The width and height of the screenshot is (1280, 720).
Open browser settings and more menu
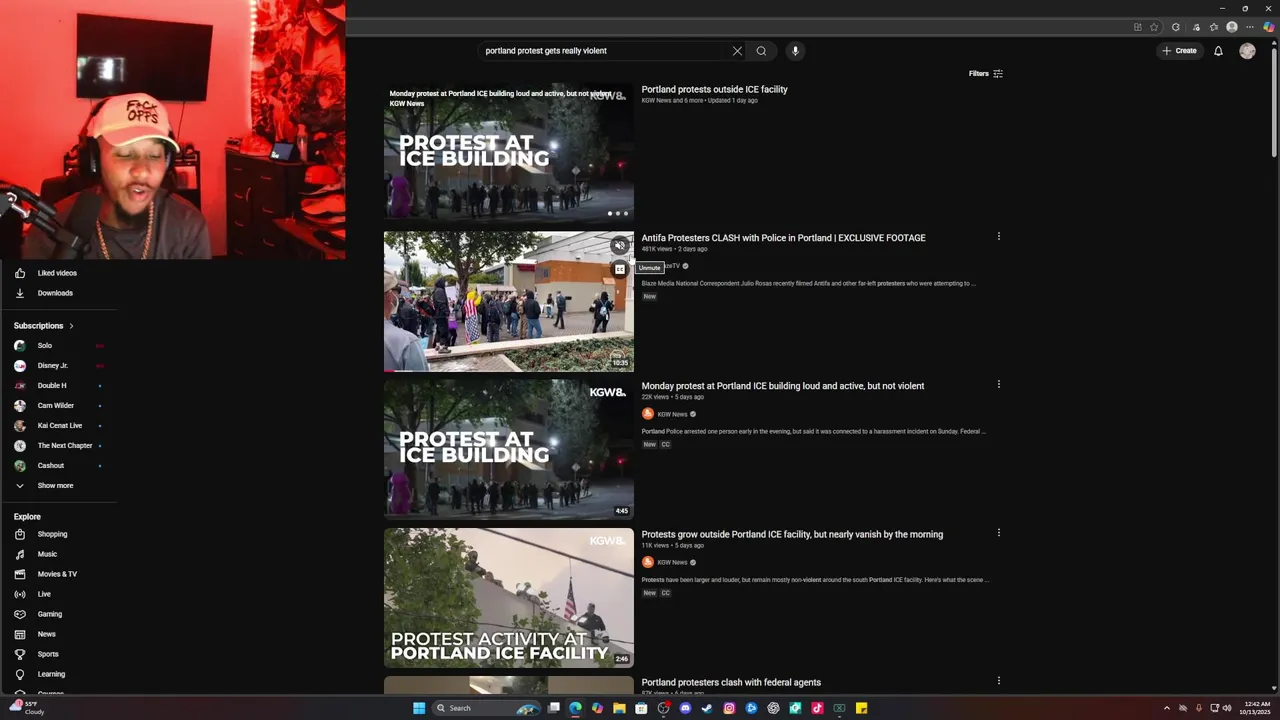coord(1250,27)
